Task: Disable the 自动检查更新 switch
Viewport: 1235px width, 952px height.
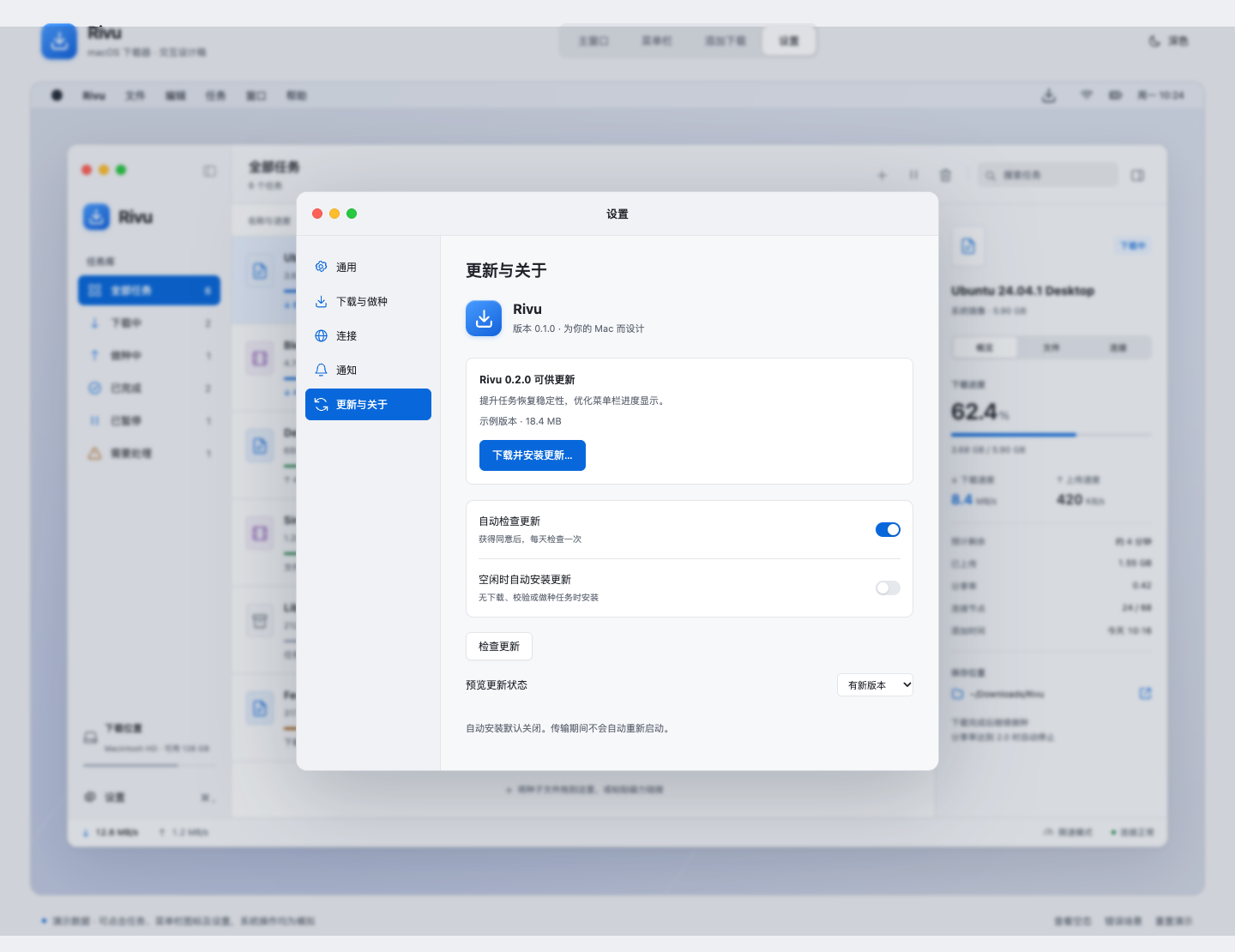Action: (888, 529)
